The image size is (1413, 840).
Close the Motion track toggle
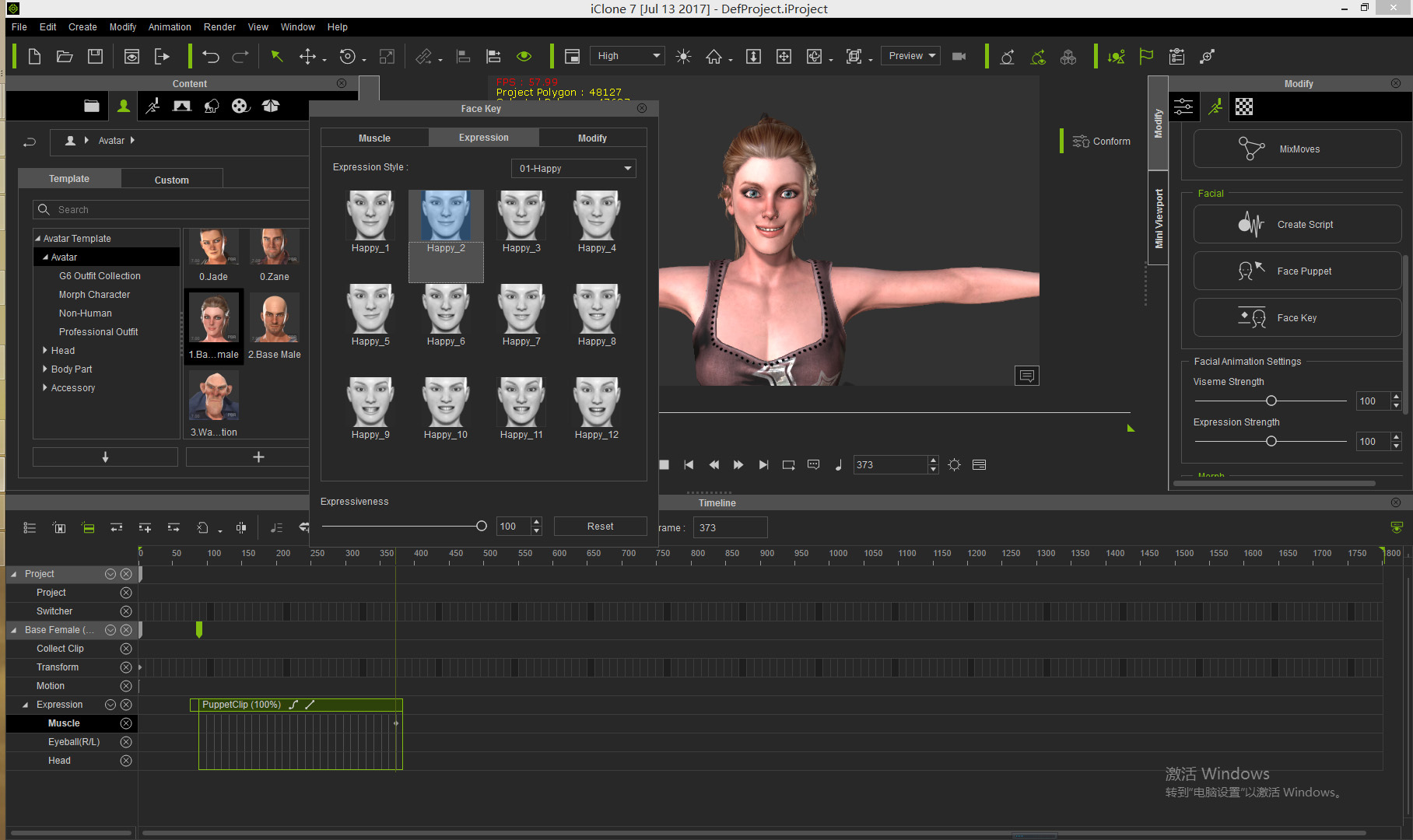pos(126,686)
